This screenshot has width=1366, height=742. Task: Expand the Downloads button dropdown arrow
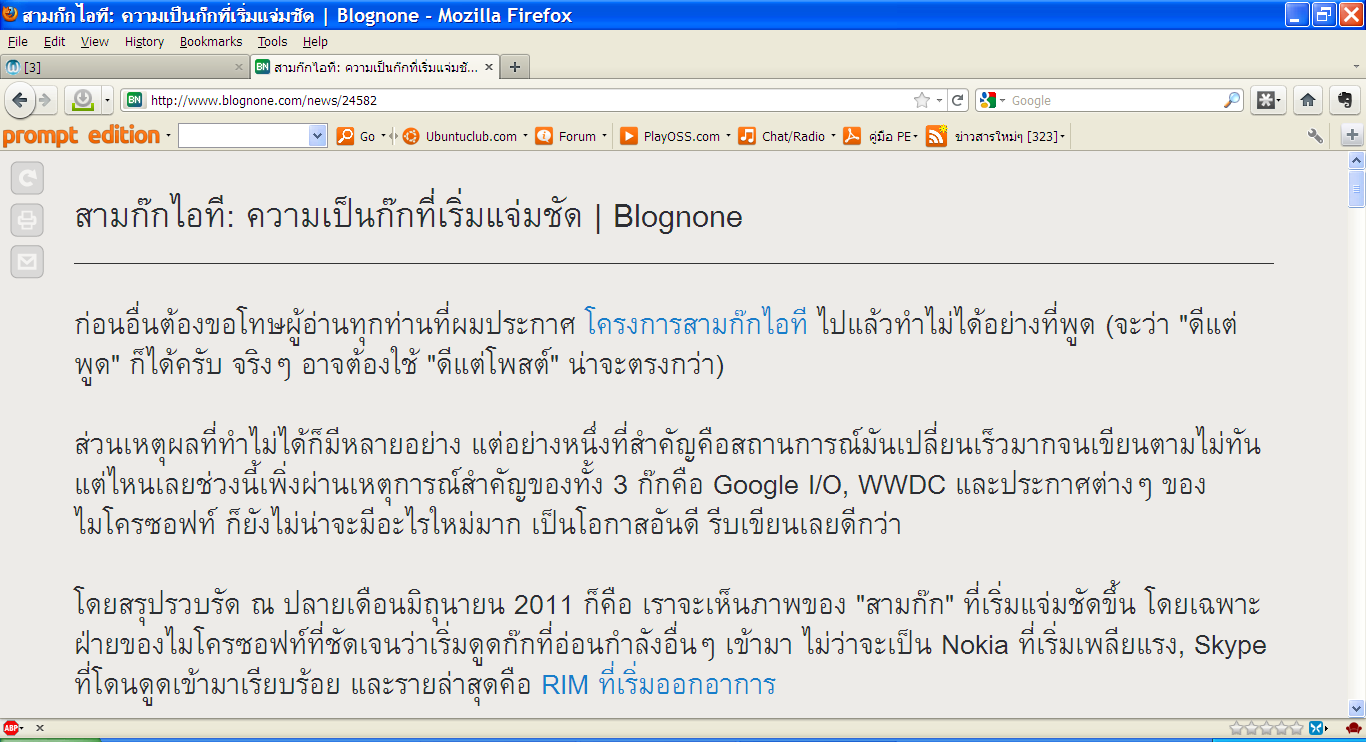tap(107, 100)
